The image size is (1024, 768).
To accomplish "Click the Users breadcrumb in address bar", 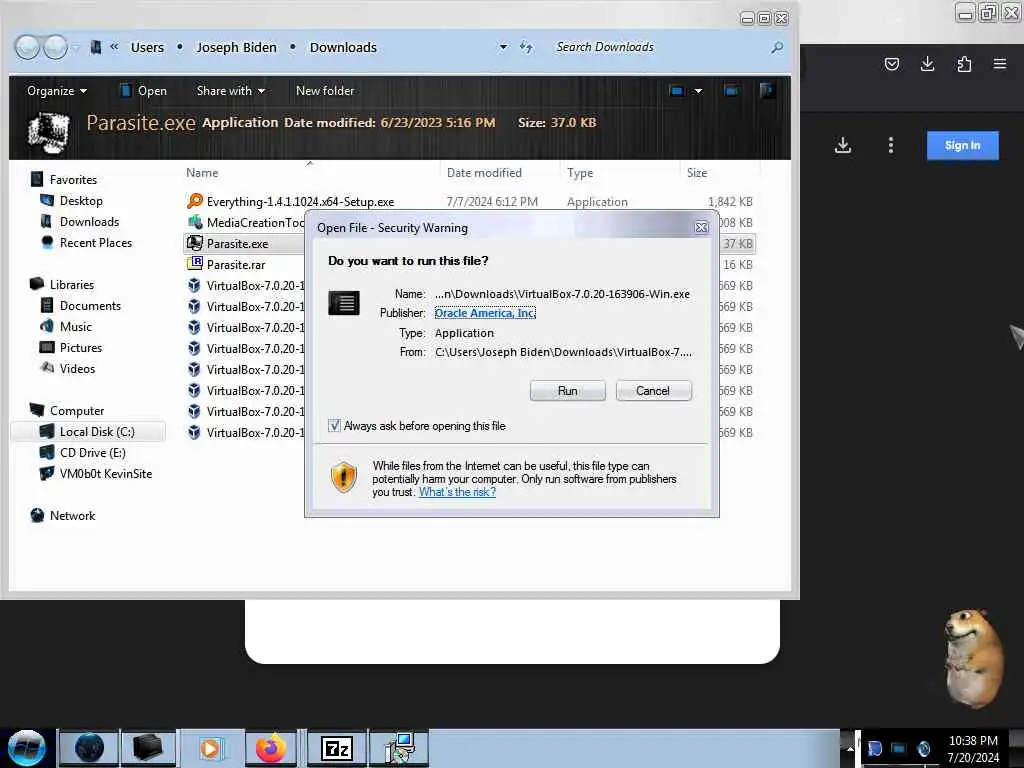I will [x=147, y=48].
